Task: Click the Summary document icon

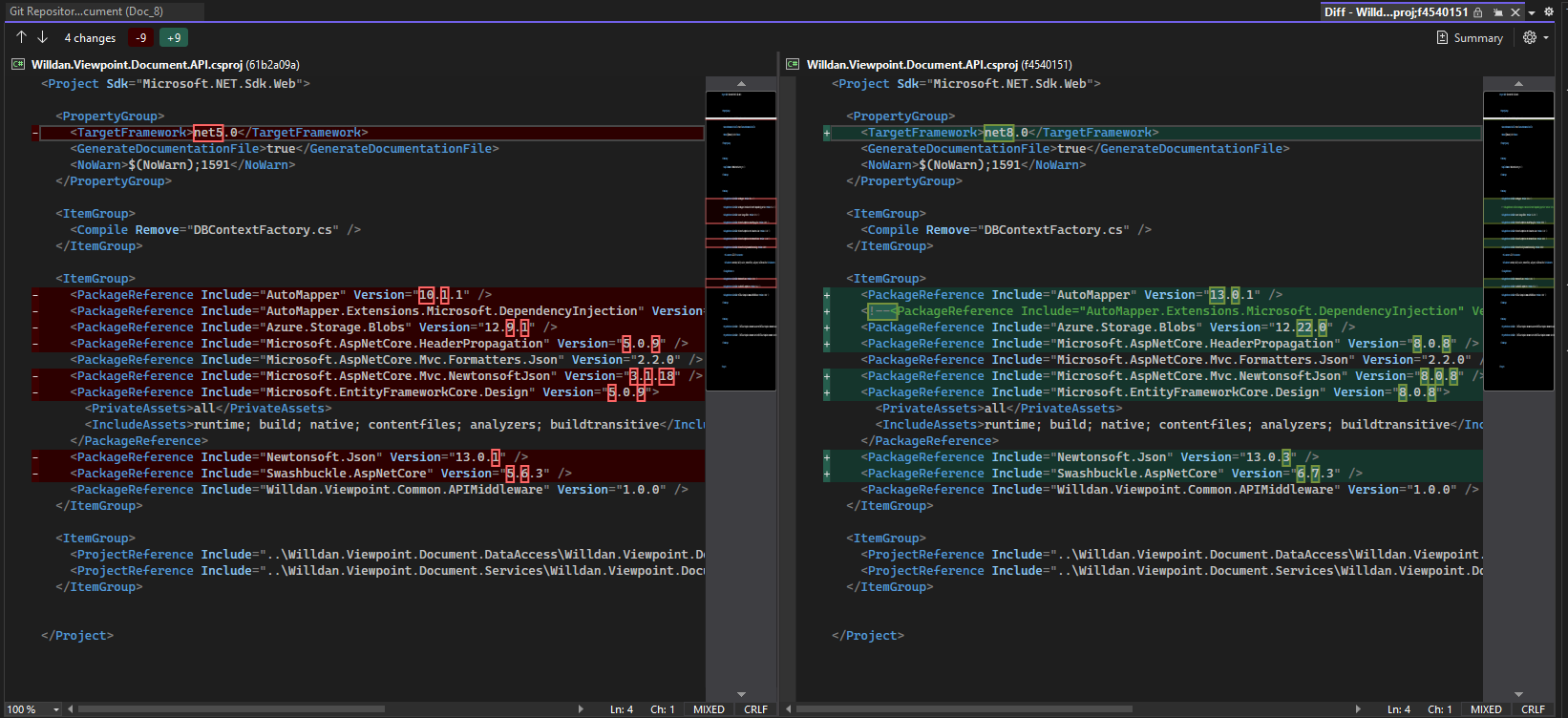Action: [1442, 38]
